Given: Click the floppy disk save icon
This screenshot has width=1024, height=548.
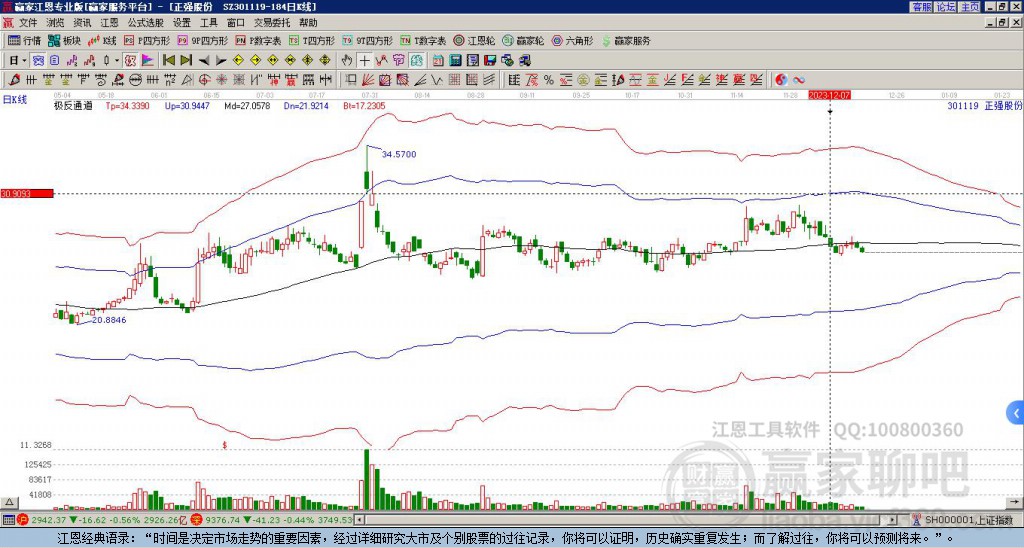Looking at the screenshot, I should pos(490,61).
